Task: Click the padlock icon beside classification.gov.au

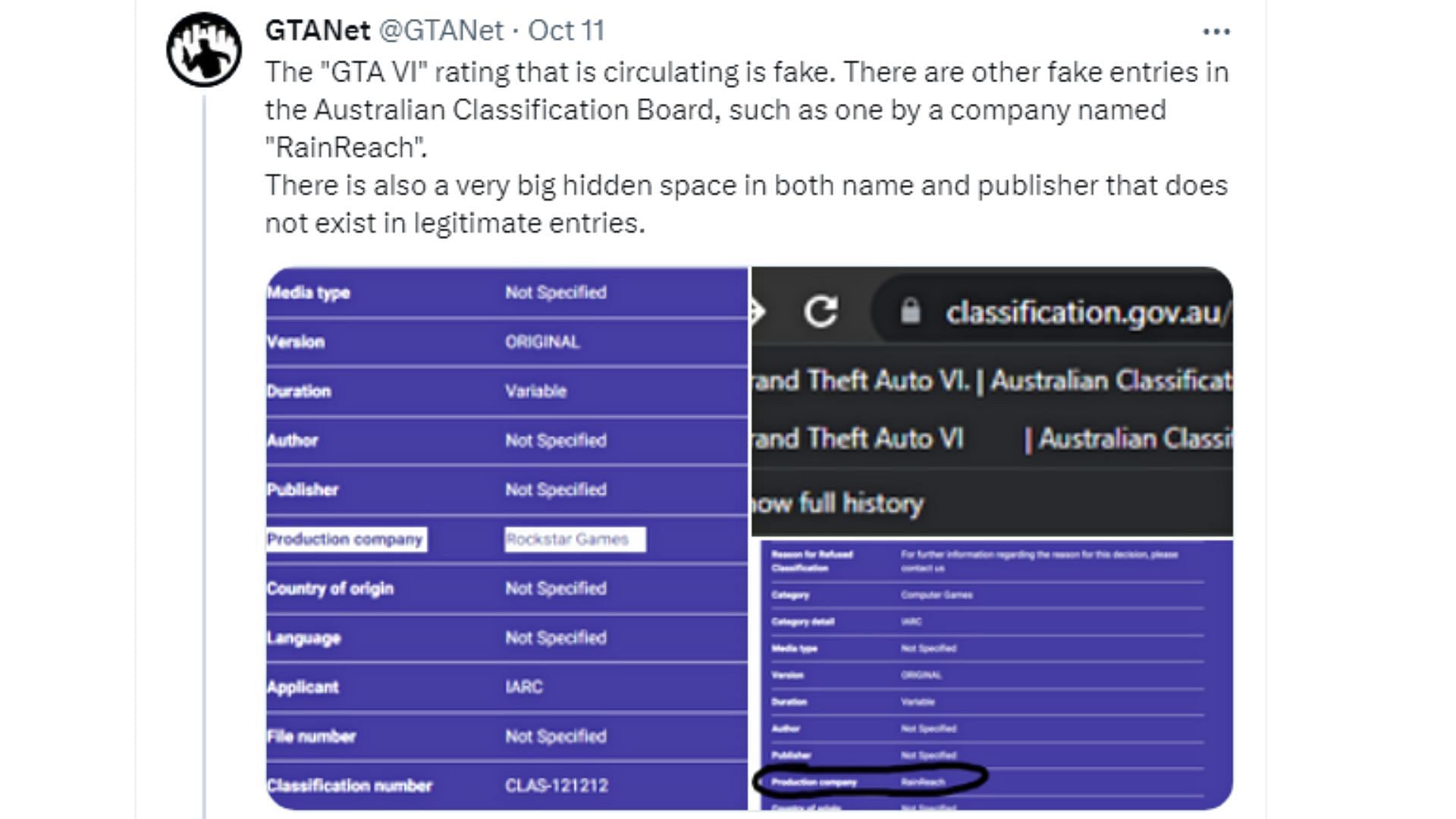Action: click(910, 311)
